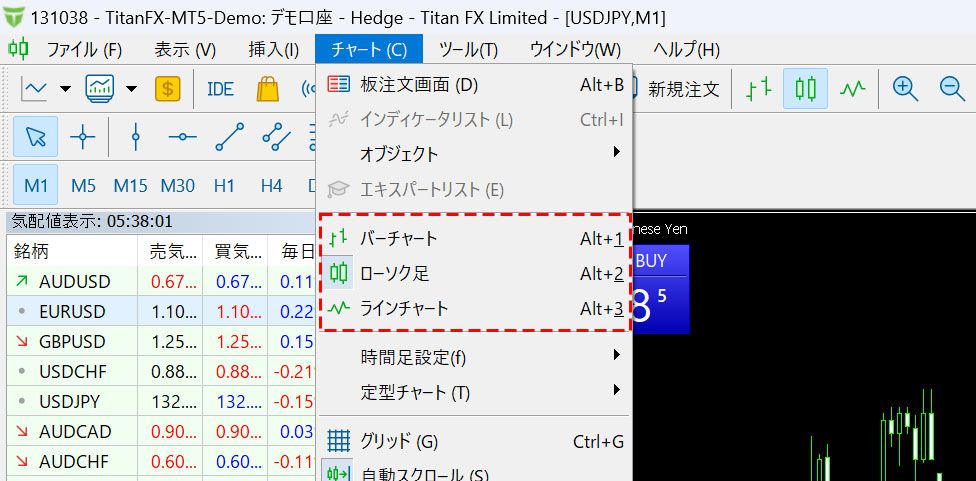Zoom out with the minus magnifier
Screen dimensions: 976x481
point(952,89)
